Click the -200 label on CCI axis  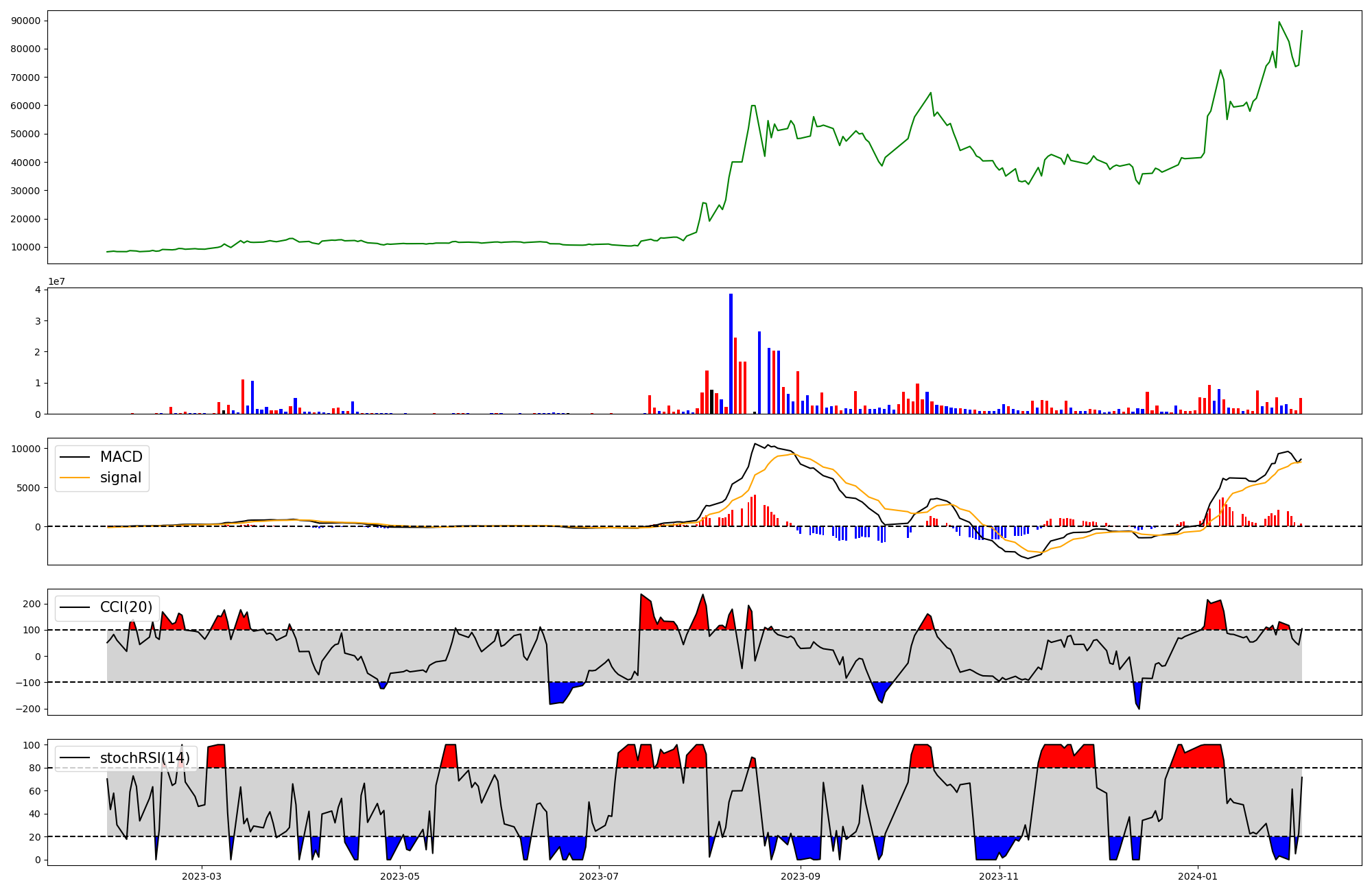29,709
